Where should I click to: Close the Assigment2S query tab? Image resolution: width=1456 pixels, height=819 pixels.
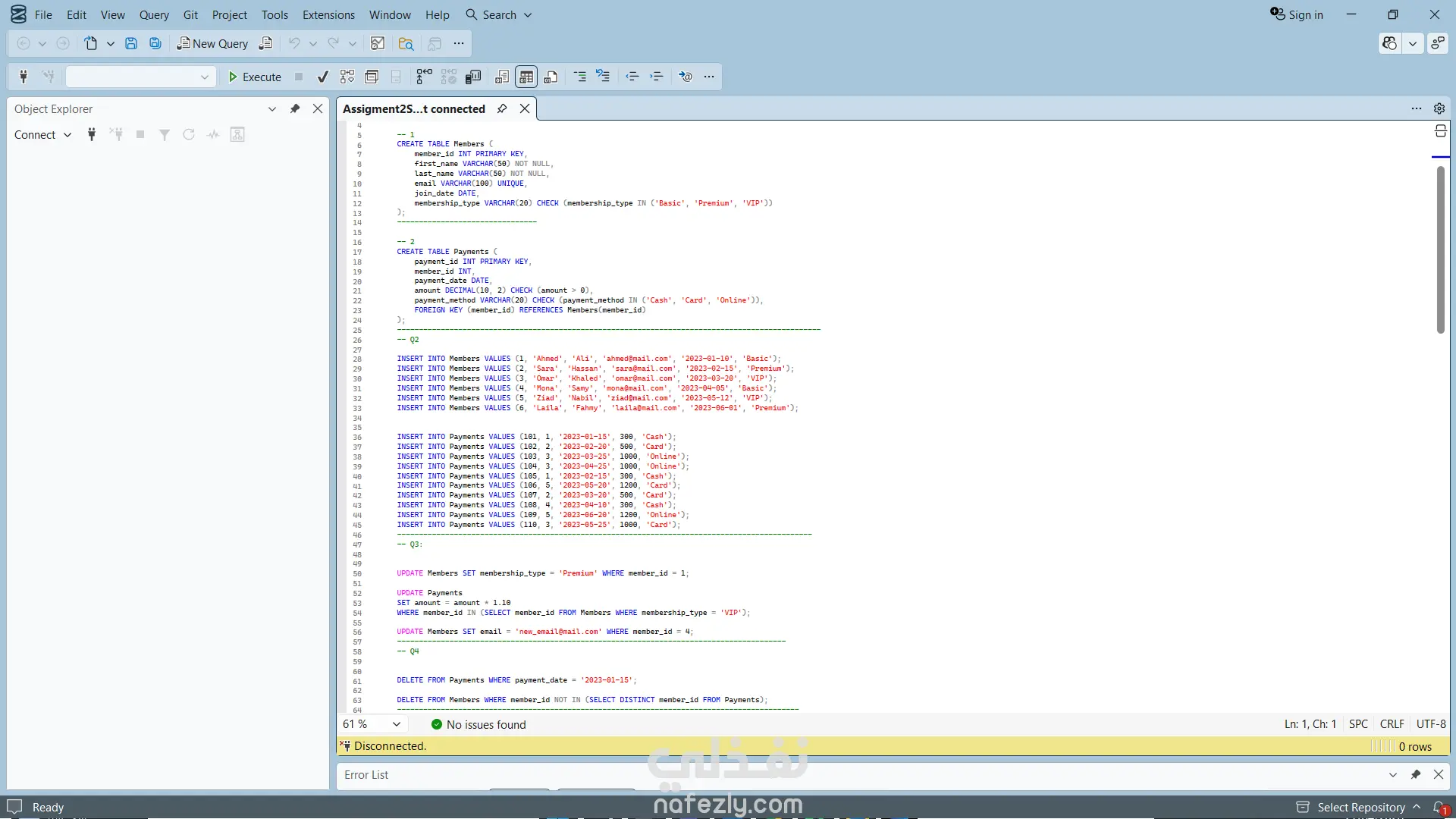click(x=525, y=108)
